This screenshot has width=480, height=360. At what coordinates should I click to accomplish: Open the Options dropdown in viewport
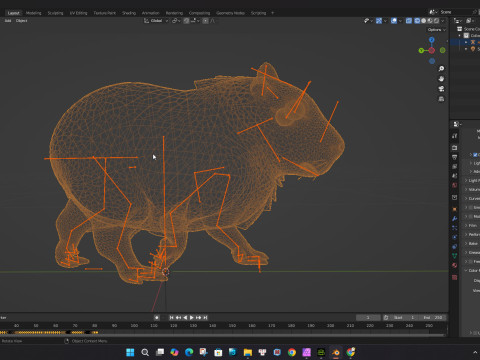pyautogui.click(x=437, y=30)
